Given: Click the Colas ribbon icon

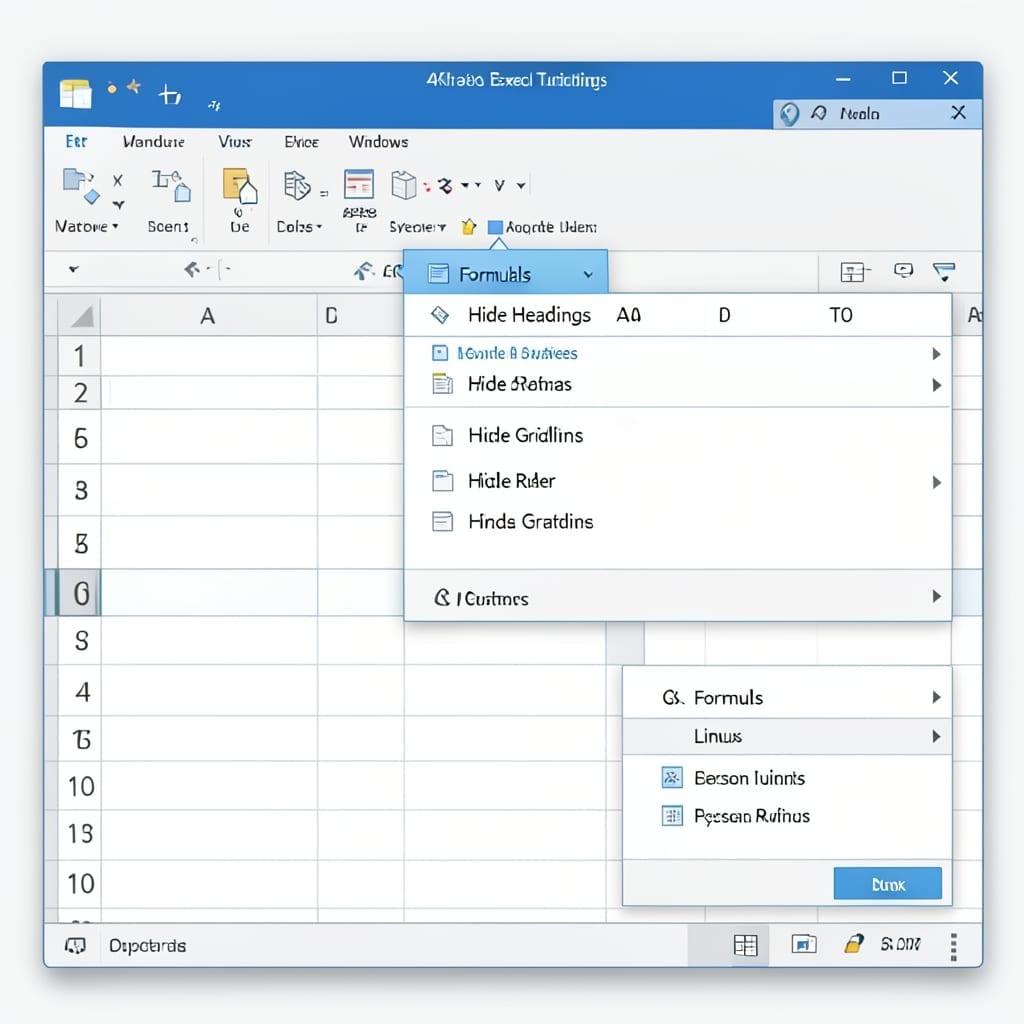Looking at the screenshot, I should click(x=296, y=185).
